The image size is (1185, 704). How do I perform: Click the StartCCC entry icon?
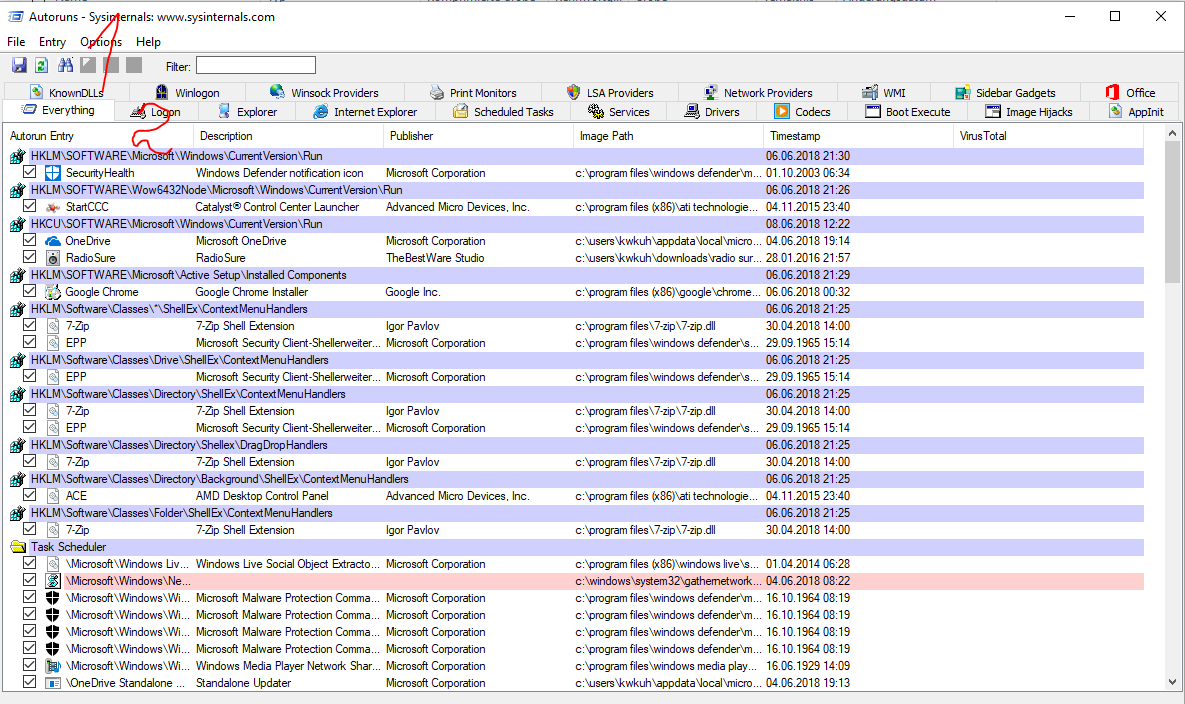(x=53, y=207)
